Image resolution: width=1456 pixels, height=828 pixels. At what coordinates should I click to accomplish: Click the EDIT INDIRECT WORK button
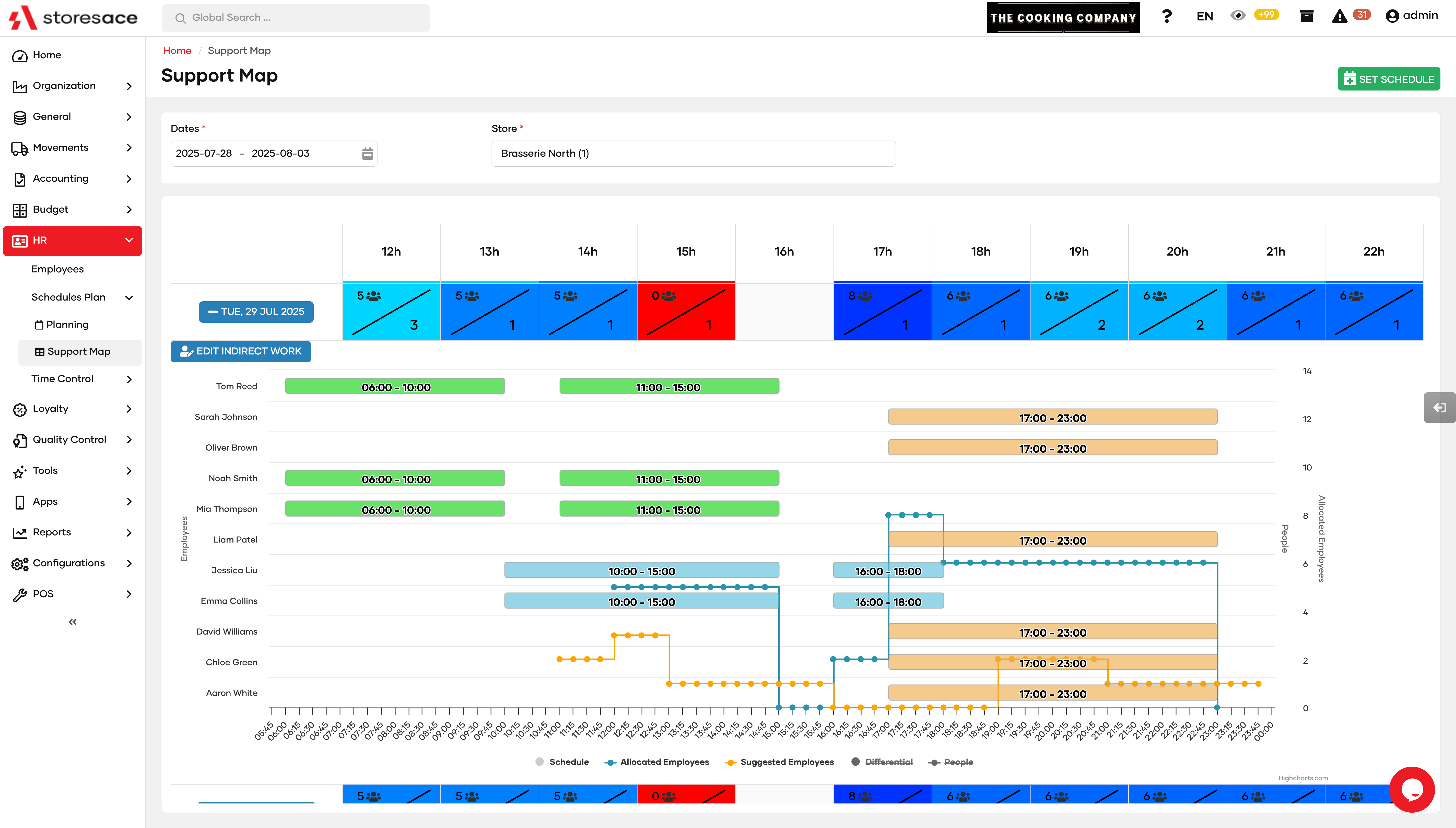point(240,351)
